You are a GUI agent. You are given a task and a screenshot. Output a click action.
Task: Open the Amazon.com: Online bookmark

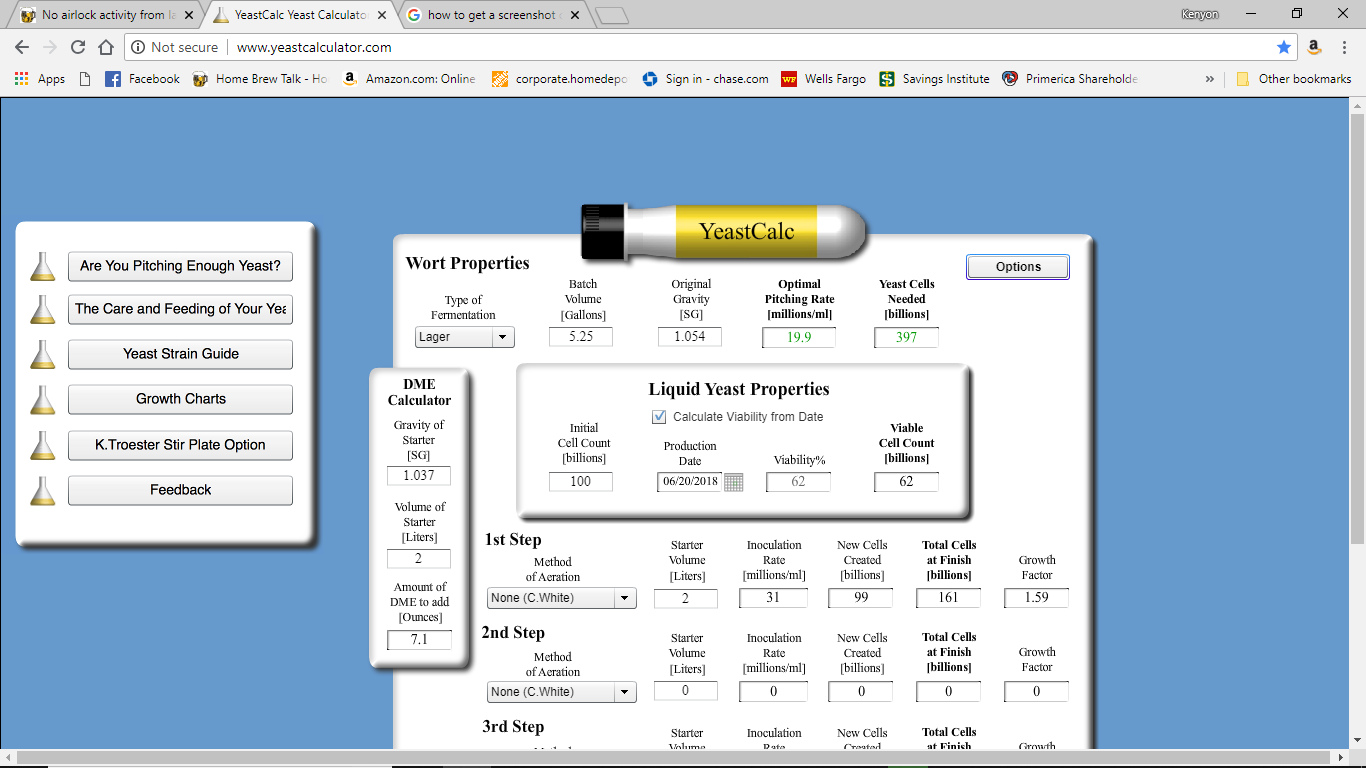[x=409, y=79]
